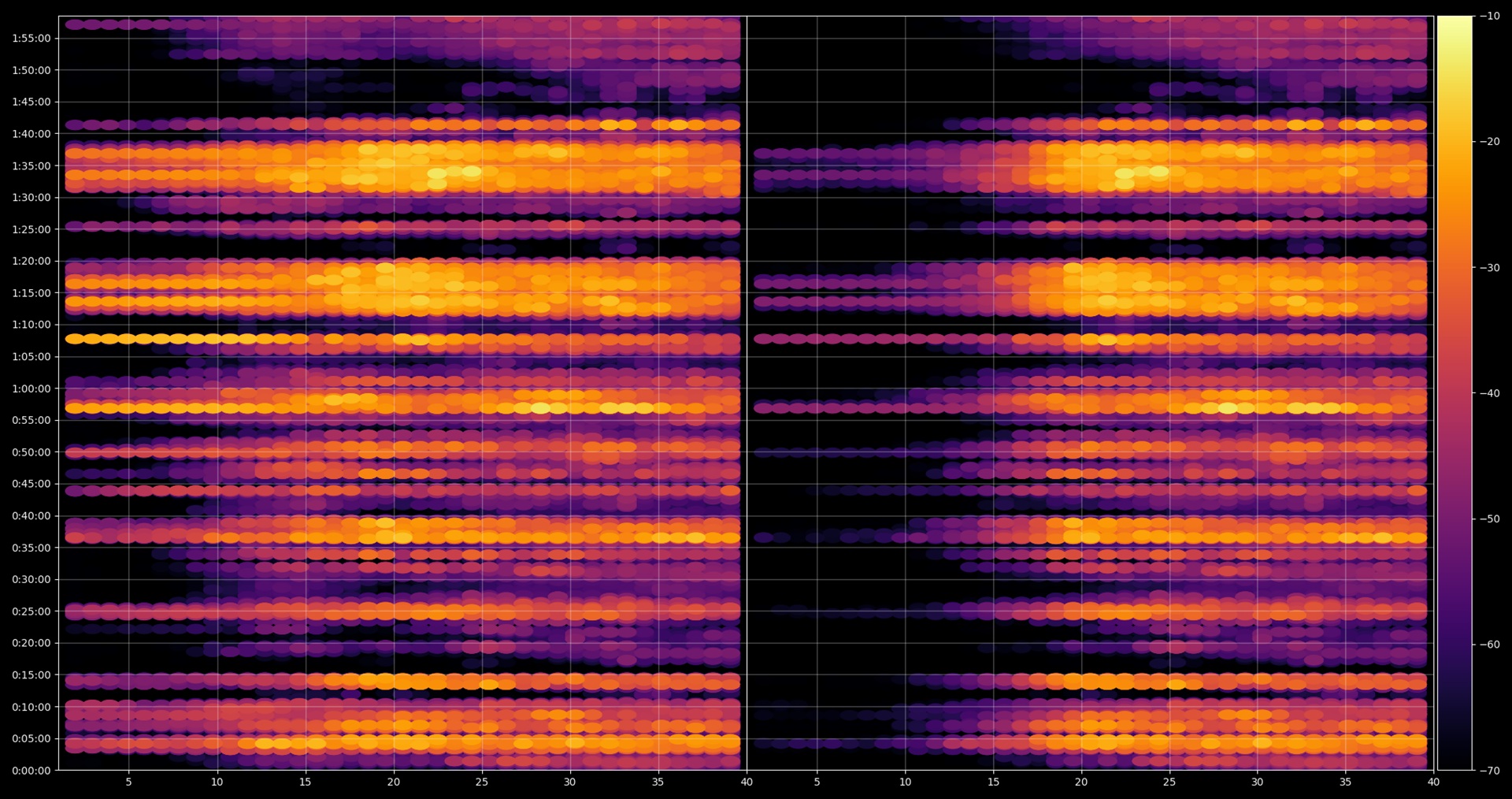Pick the 1:45:00 time axis label
Image resolution: width=1512 pixels, height=799 pixels.
(31, 102)
